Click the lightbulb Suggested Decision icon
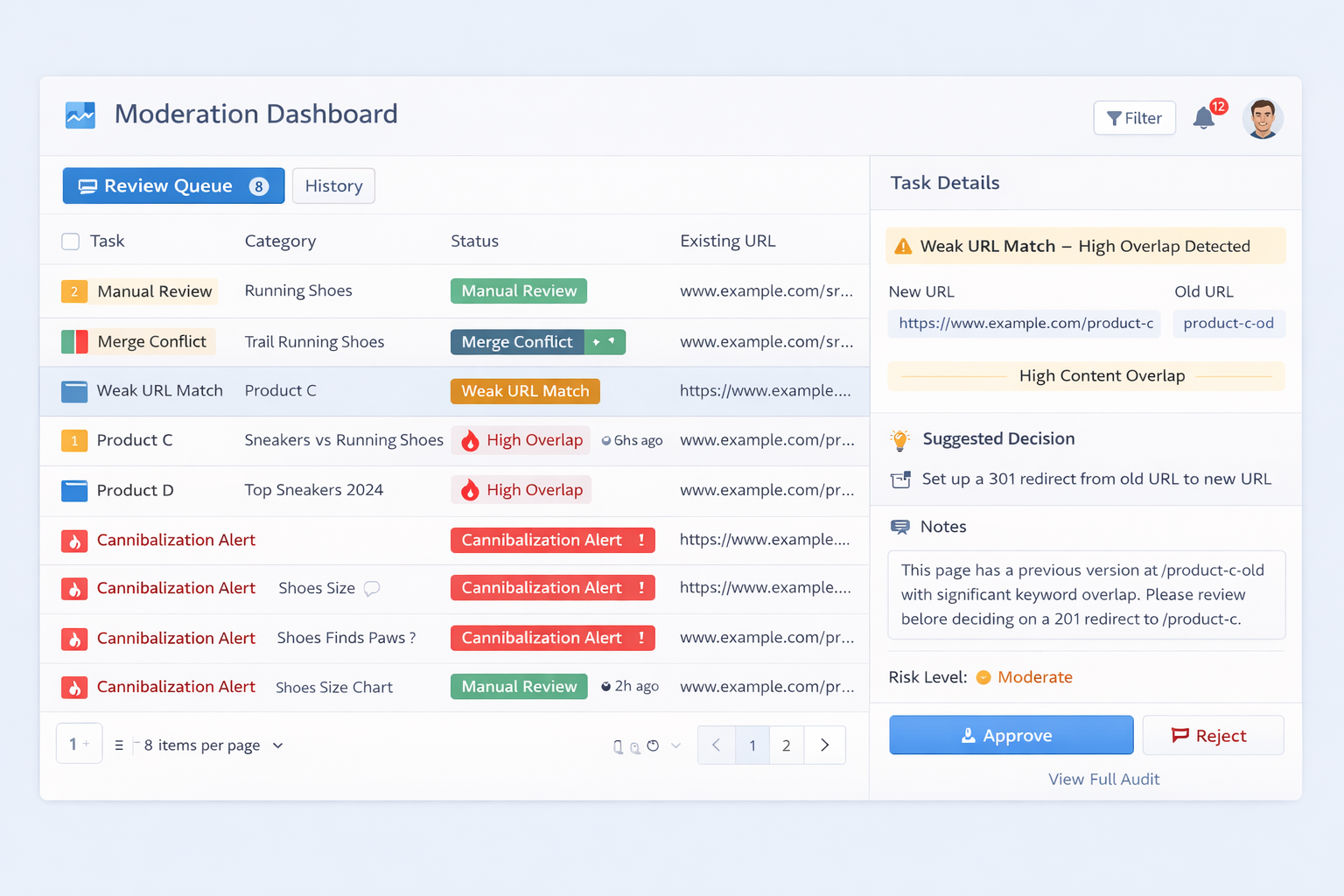1344x896 pixels. pyautogui.click(x=899, y=439)
